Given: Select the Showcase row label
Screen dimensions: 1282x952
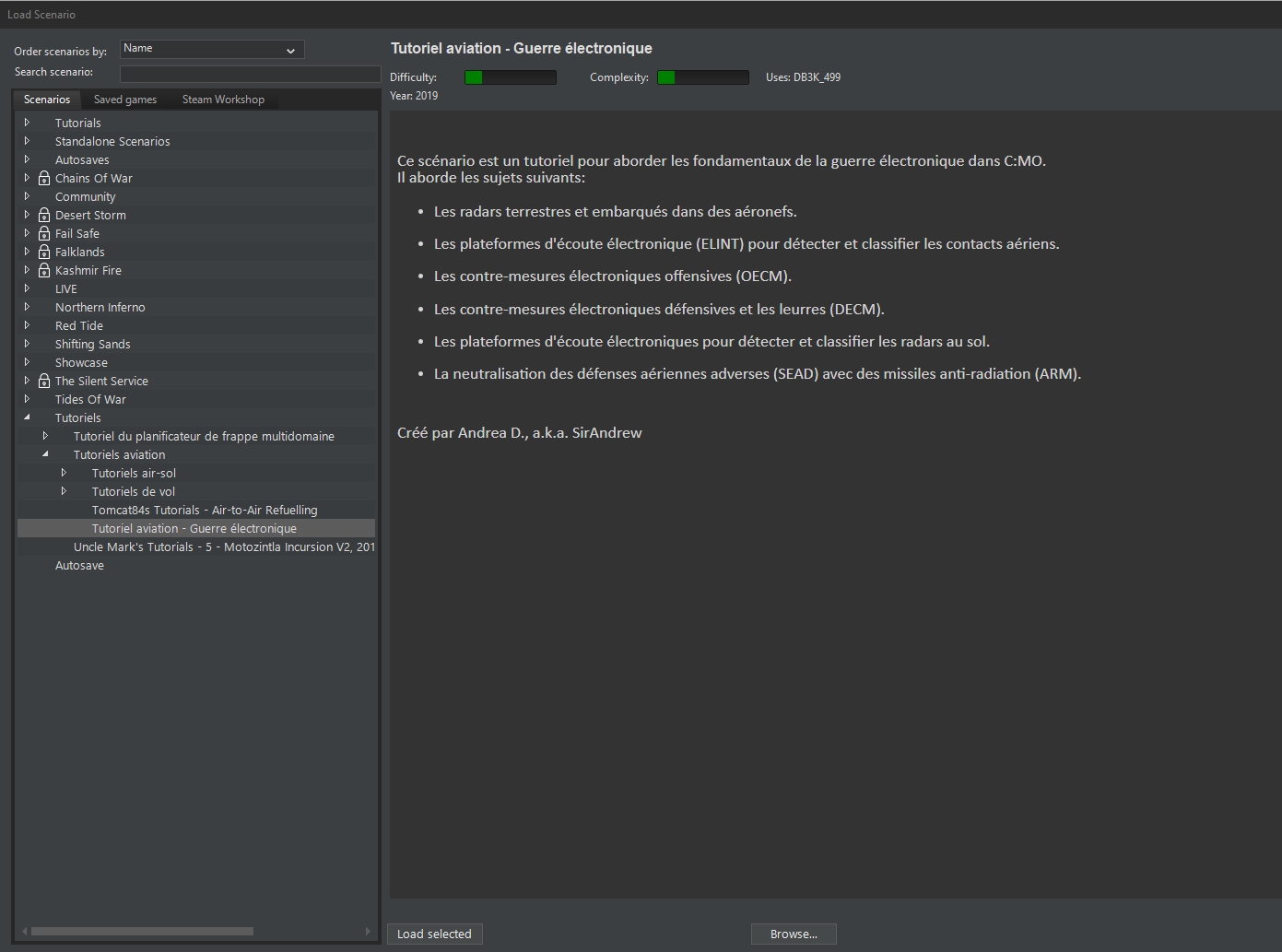Looking at the screenshot, I should pyautogui.click(x=81, y=362).
